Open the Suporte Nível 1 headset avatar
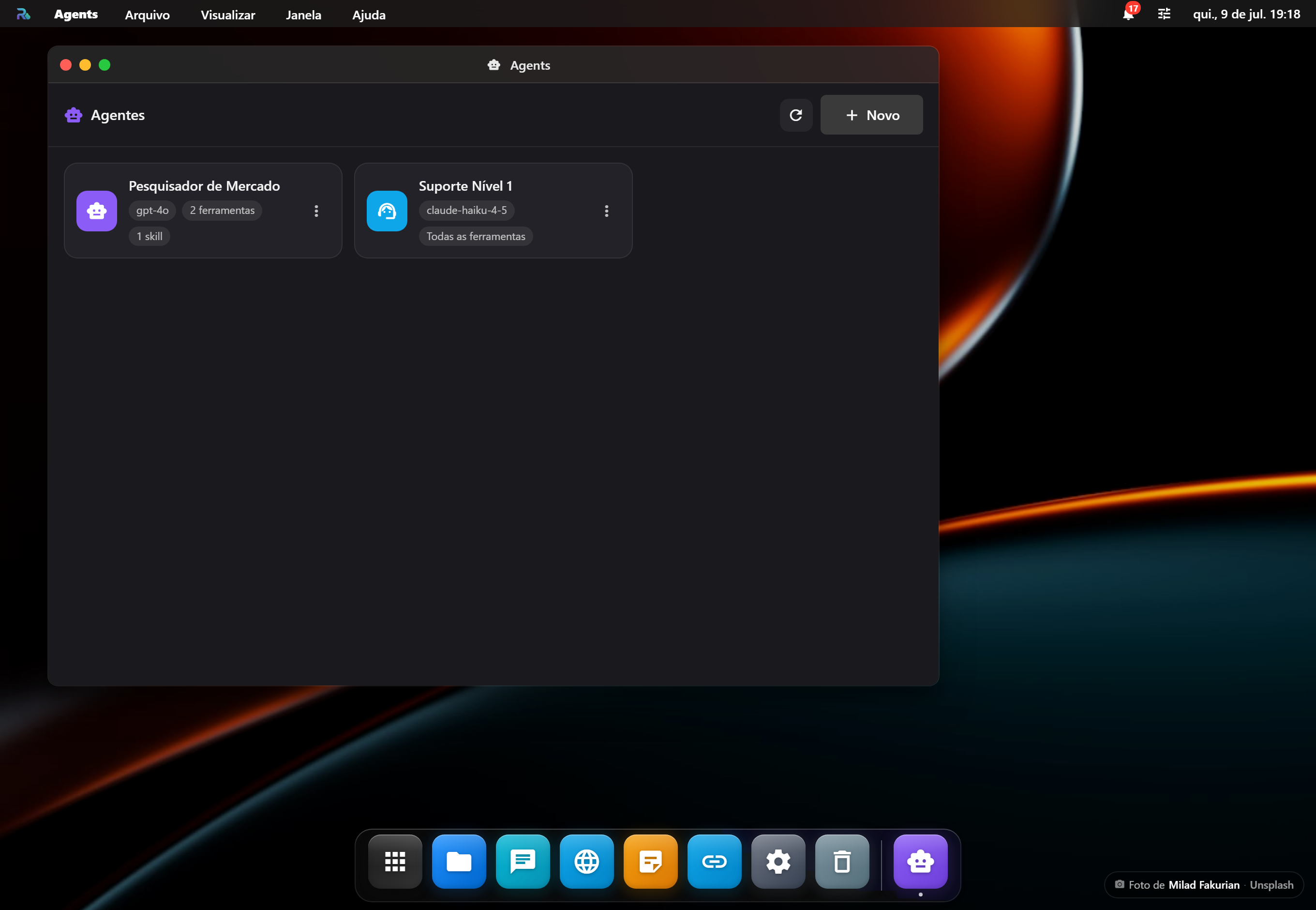Viewport: 1316px width, 910px height. (x=387, y=211)
